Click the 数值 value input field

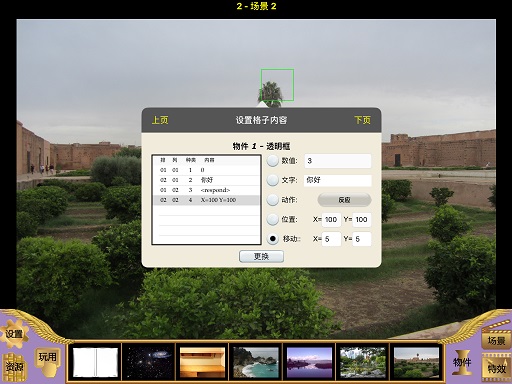[338, 161]
